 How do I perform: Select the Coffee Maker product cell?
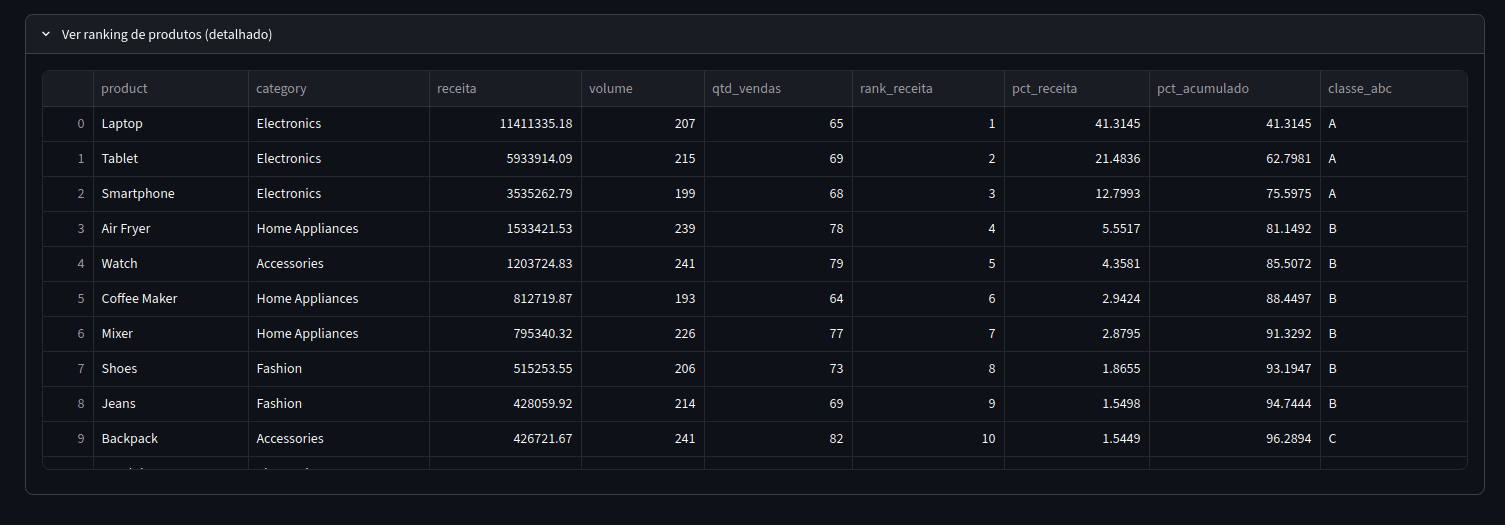click(x=171, y=299)
